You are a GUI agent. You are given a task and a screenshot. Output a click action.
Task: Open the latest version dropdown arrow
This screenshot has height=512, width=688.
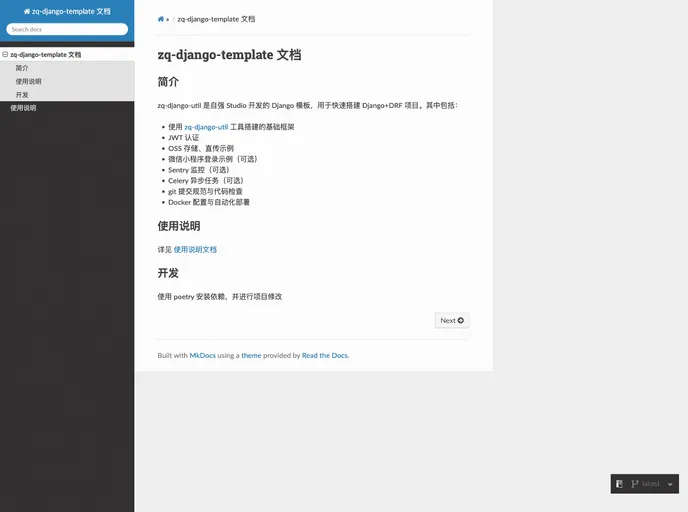pos(670,485)
